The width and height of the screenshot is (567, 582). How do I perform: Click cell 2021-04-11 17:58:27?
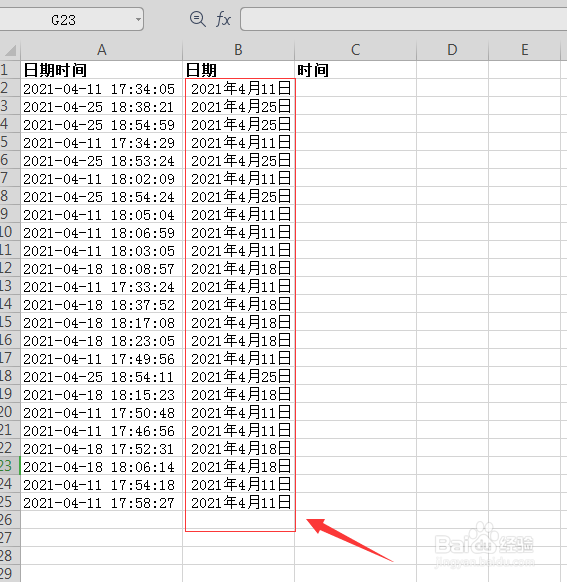(102, 502)
